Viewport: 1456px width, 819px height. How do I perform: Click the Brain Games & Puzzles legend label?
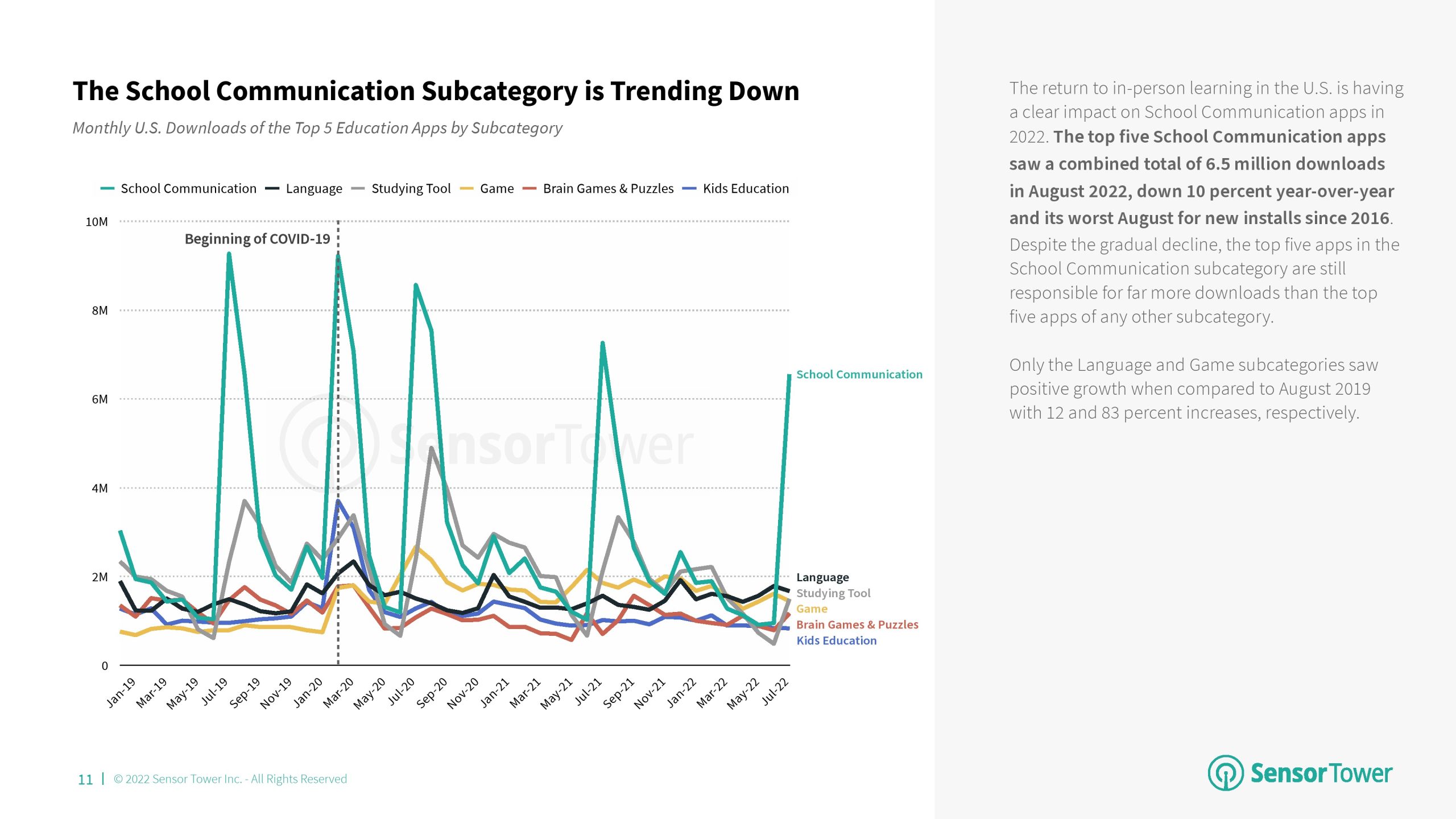coord(607,189)
